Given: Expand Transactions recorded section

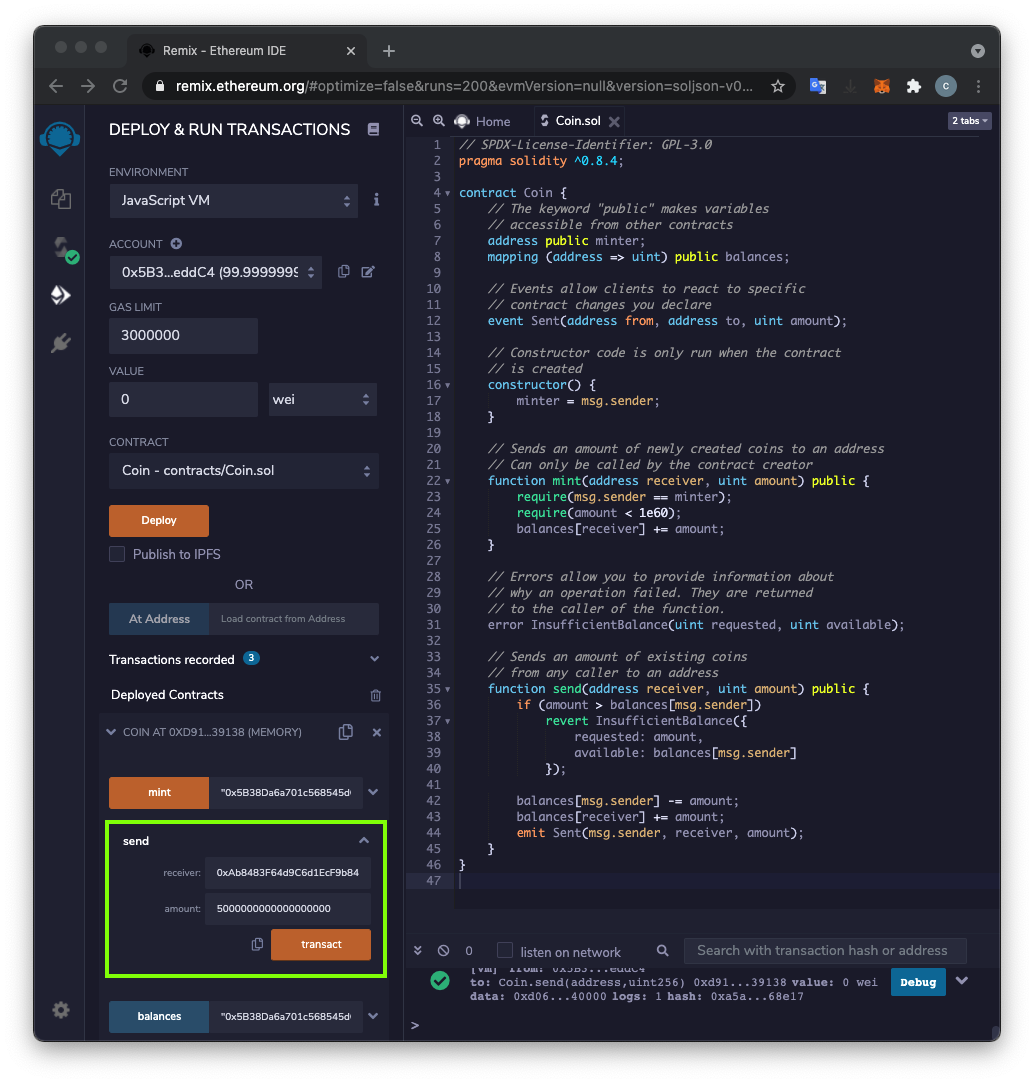Looking at the screenshot, I should [374, 659].
